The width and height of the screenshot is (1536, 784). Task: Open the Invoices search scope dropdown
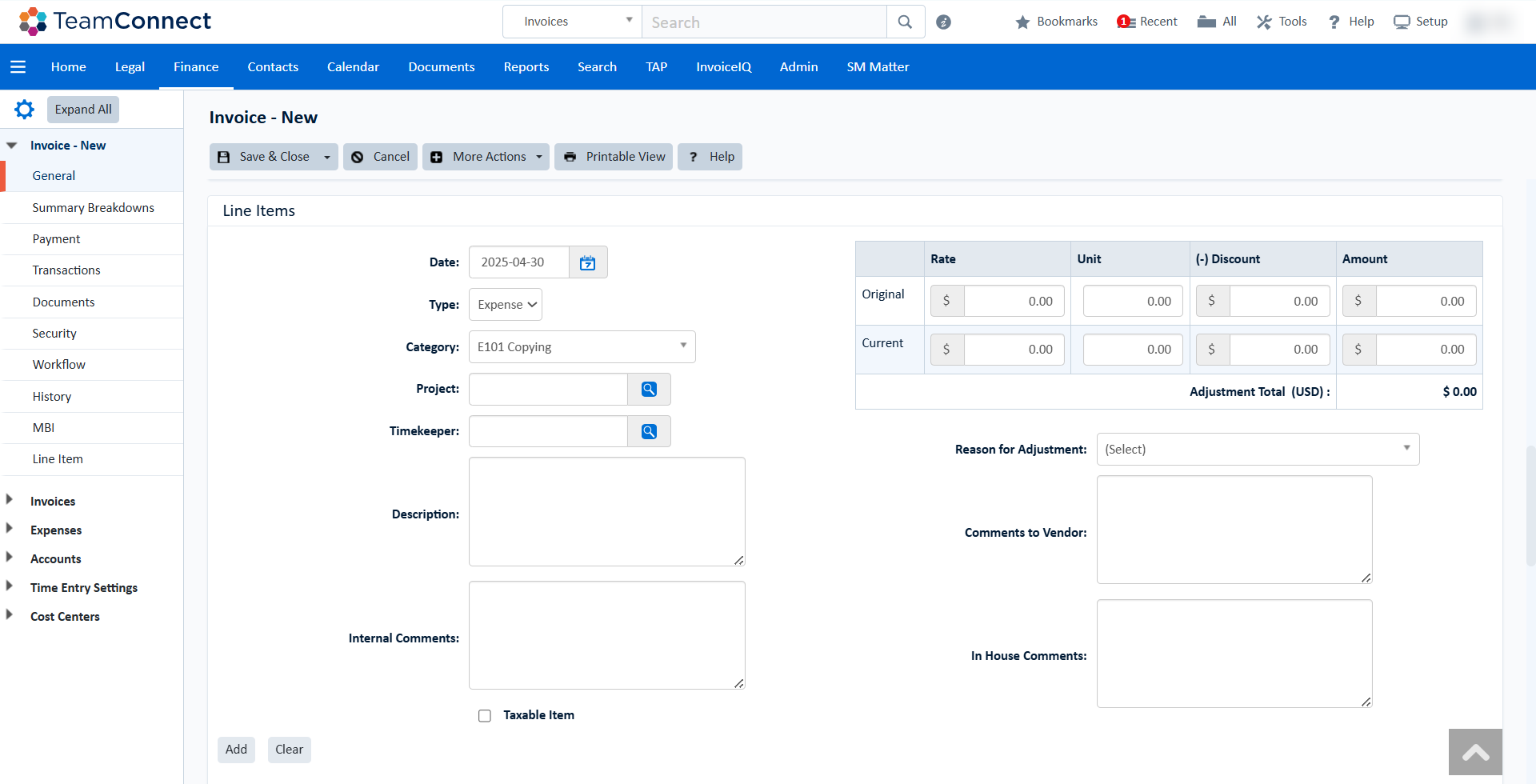pos(573,22)
